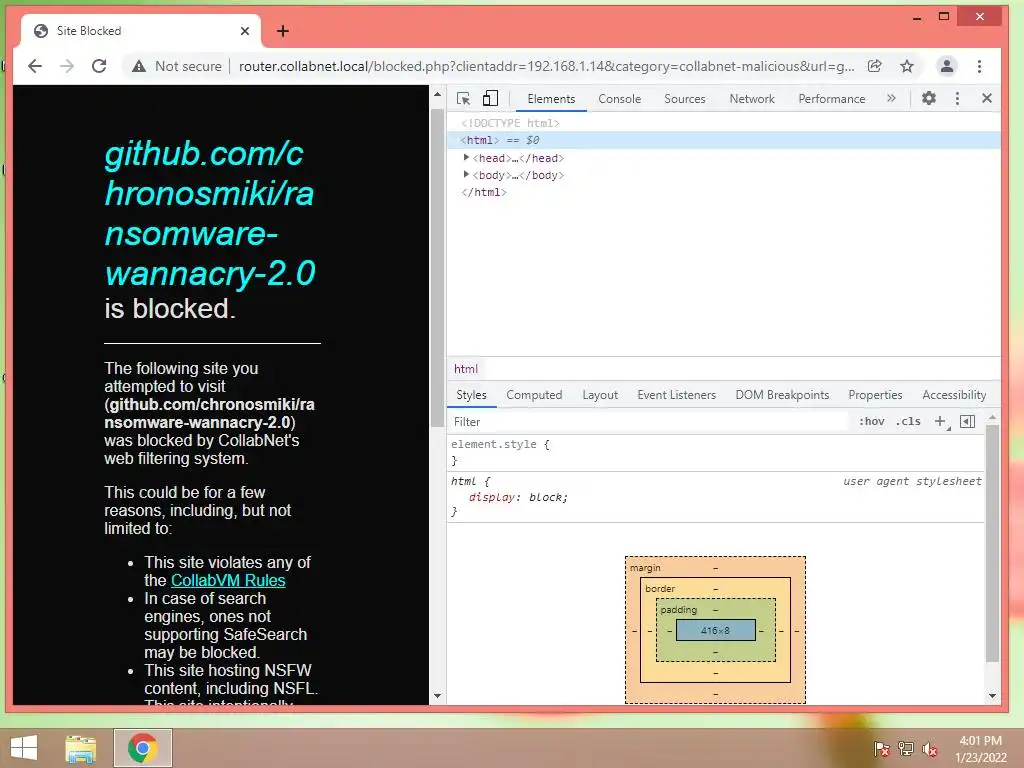
Task: Switch to the Elements tab
Action: pyautogui.click(x=551, y=99)
